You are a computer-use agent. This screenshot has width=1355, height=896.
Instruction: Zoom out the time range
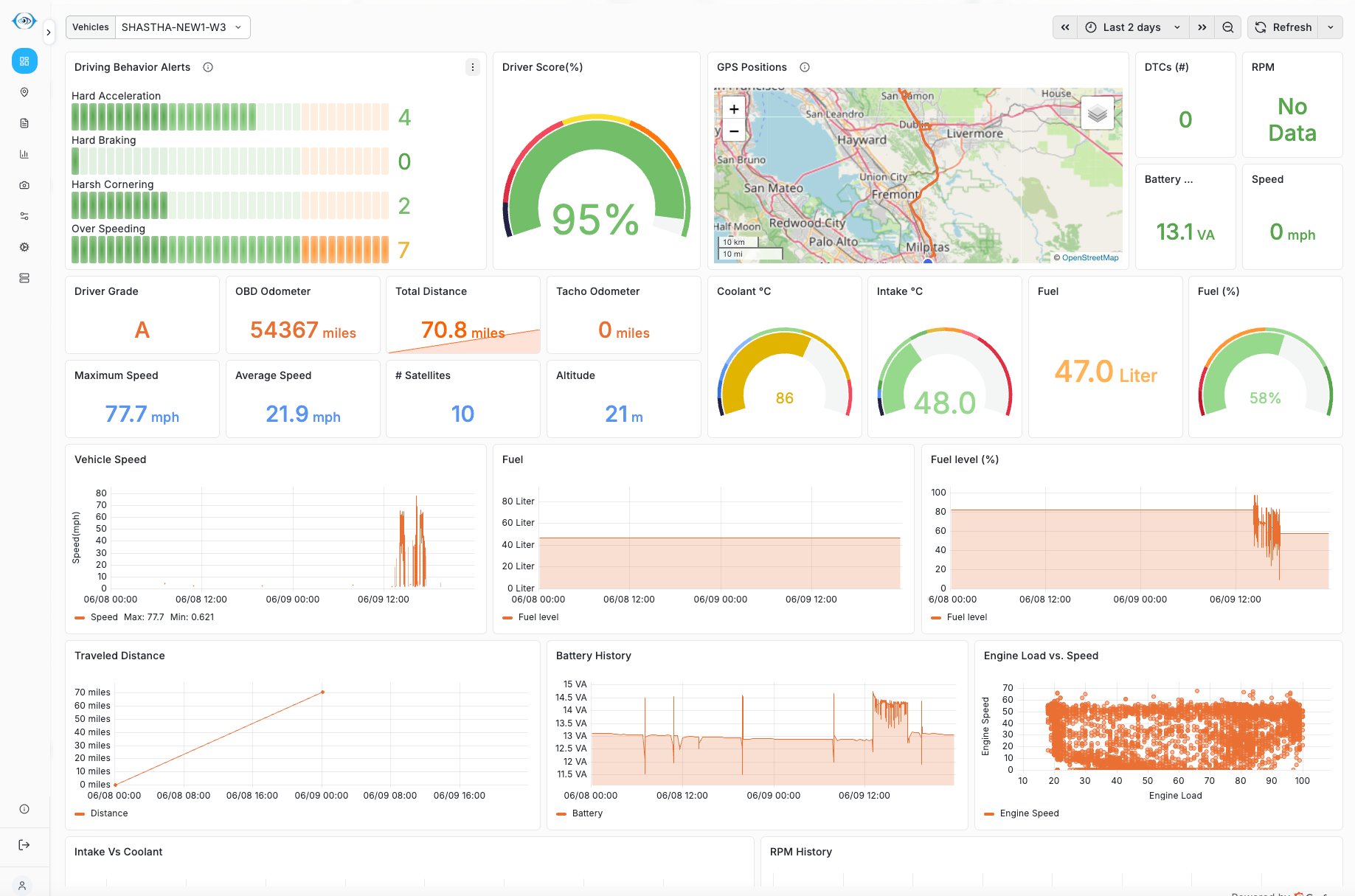click(x=1228, y=27)
